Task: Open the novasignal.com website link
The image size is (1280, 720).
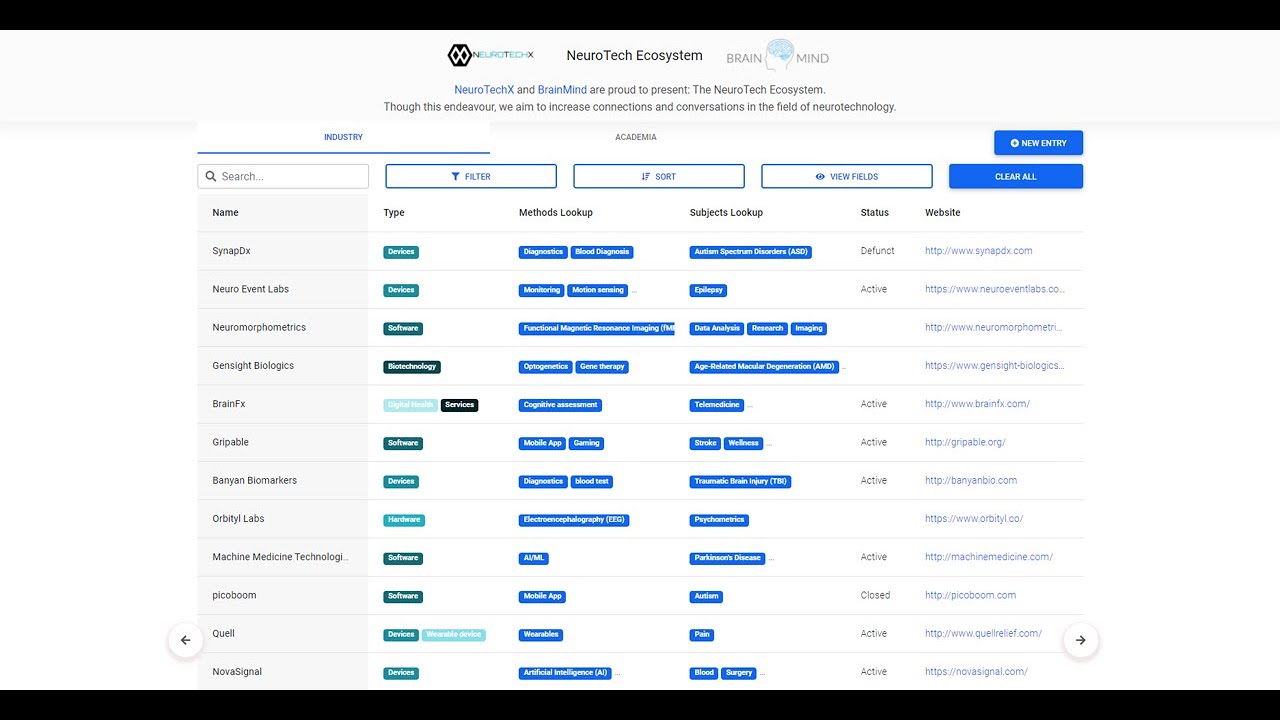Action: pos(976,672)
